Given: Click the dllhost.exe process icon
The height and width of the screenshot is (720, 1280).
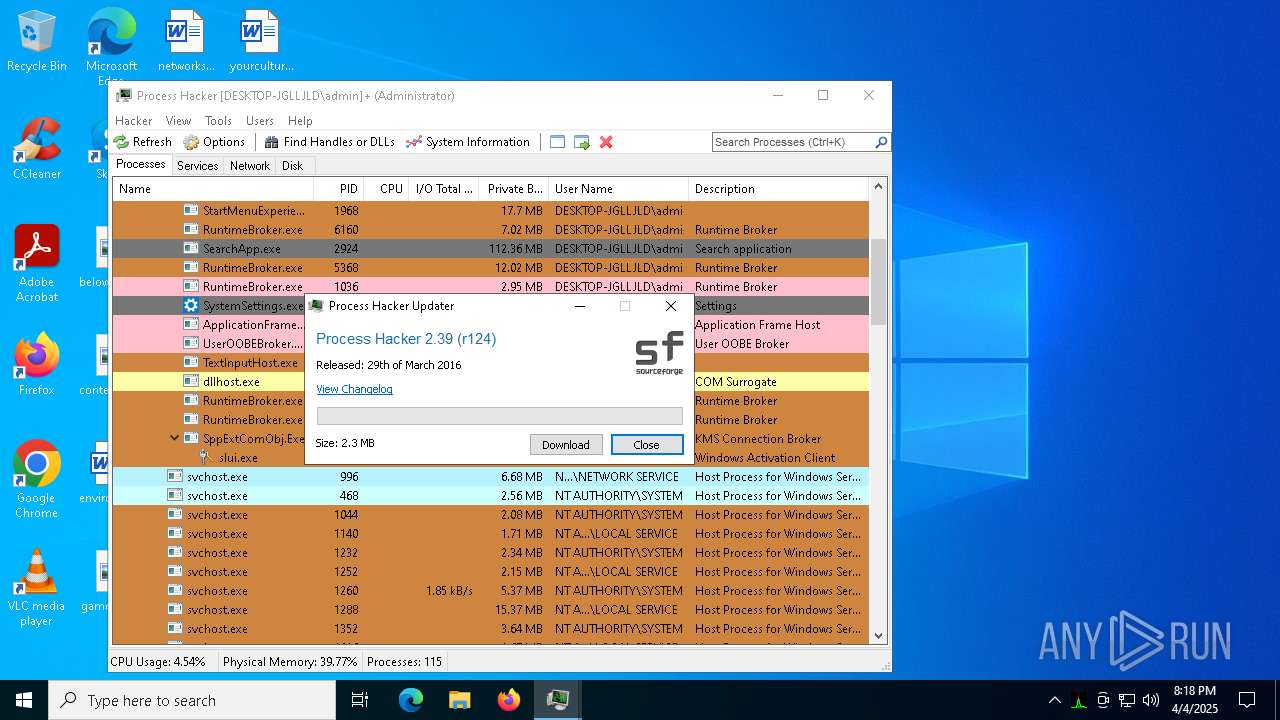Looking at the screenshot, I should click(191, 382).
